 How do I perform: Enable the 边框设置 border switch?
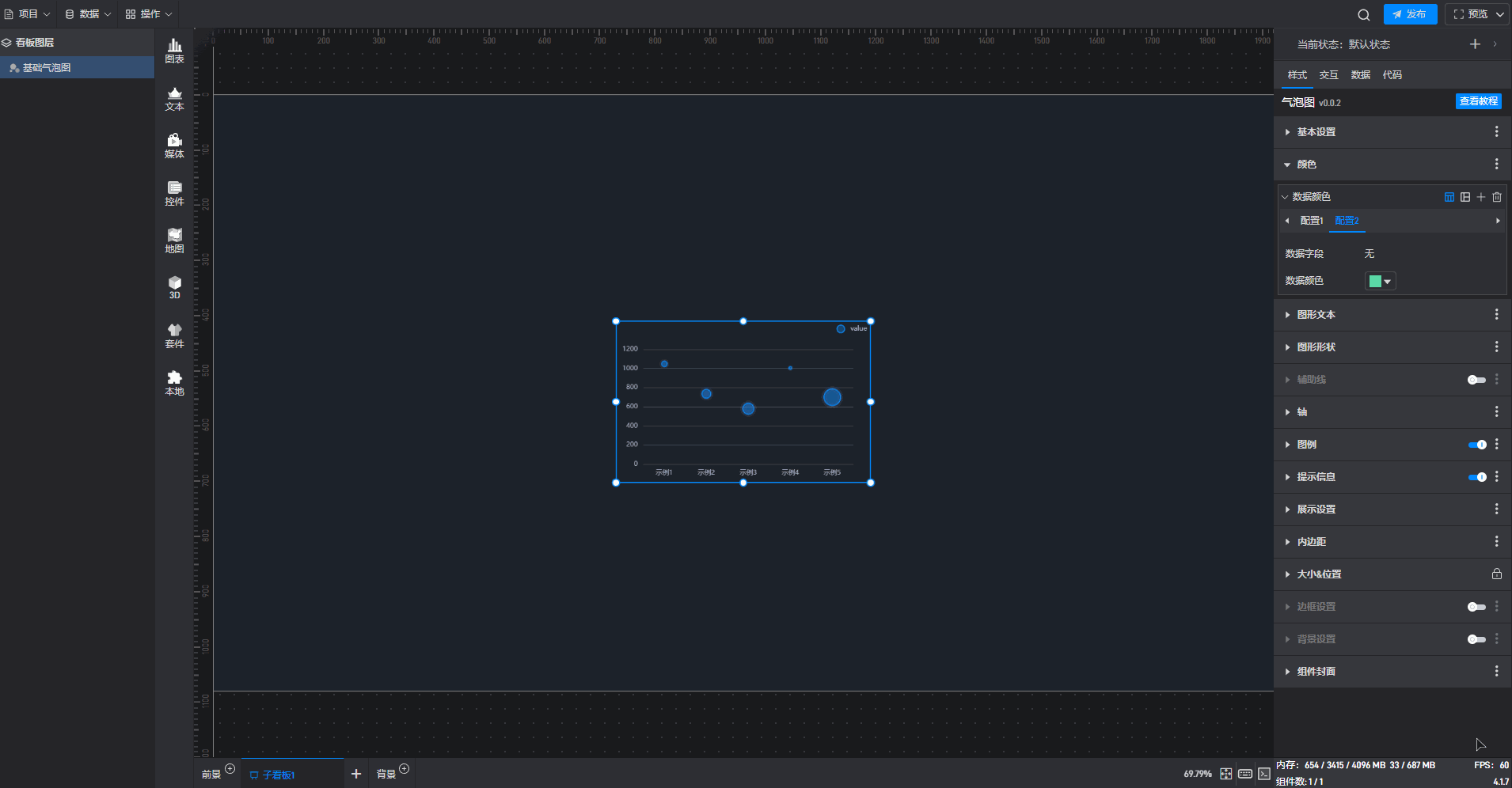click(1476, 608)
